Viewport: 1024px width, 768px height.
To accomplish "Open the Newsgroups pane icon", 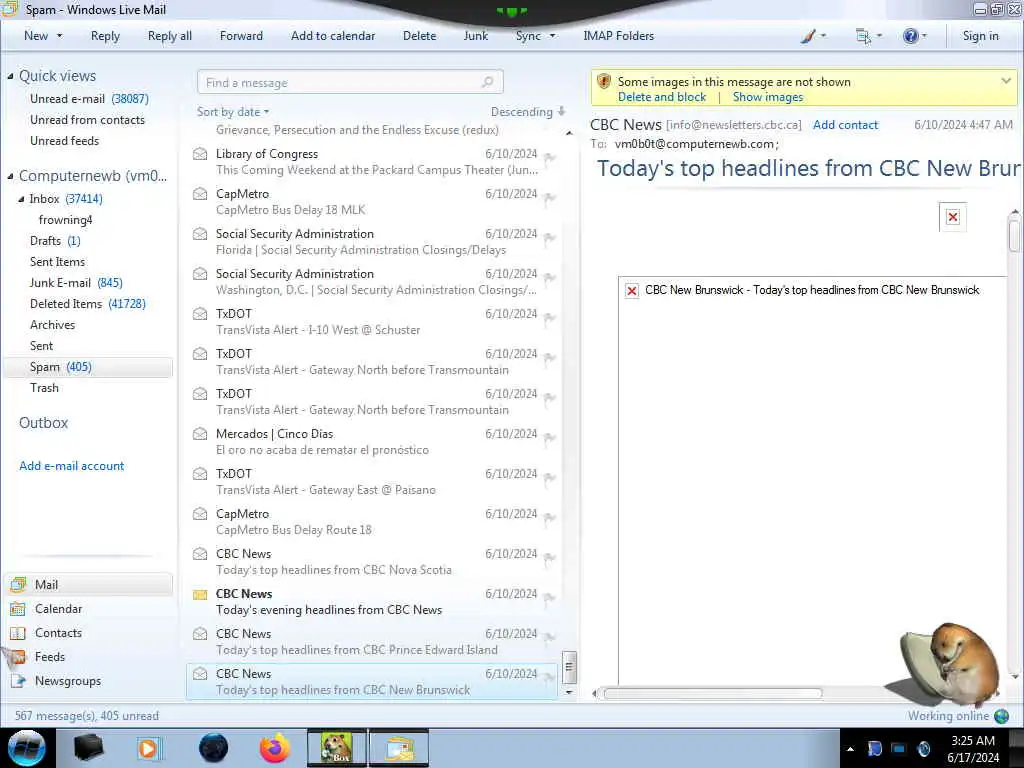I will pos(18,681).
